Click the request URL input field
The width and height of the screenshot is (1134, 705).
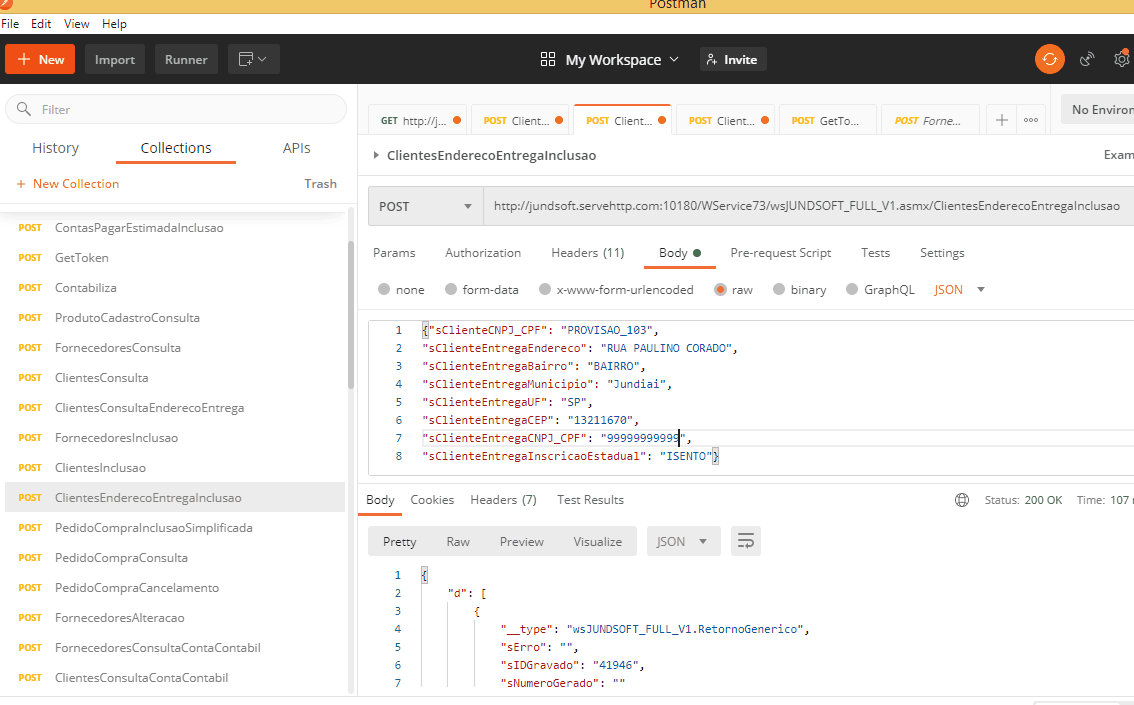(x=806, y=206)
